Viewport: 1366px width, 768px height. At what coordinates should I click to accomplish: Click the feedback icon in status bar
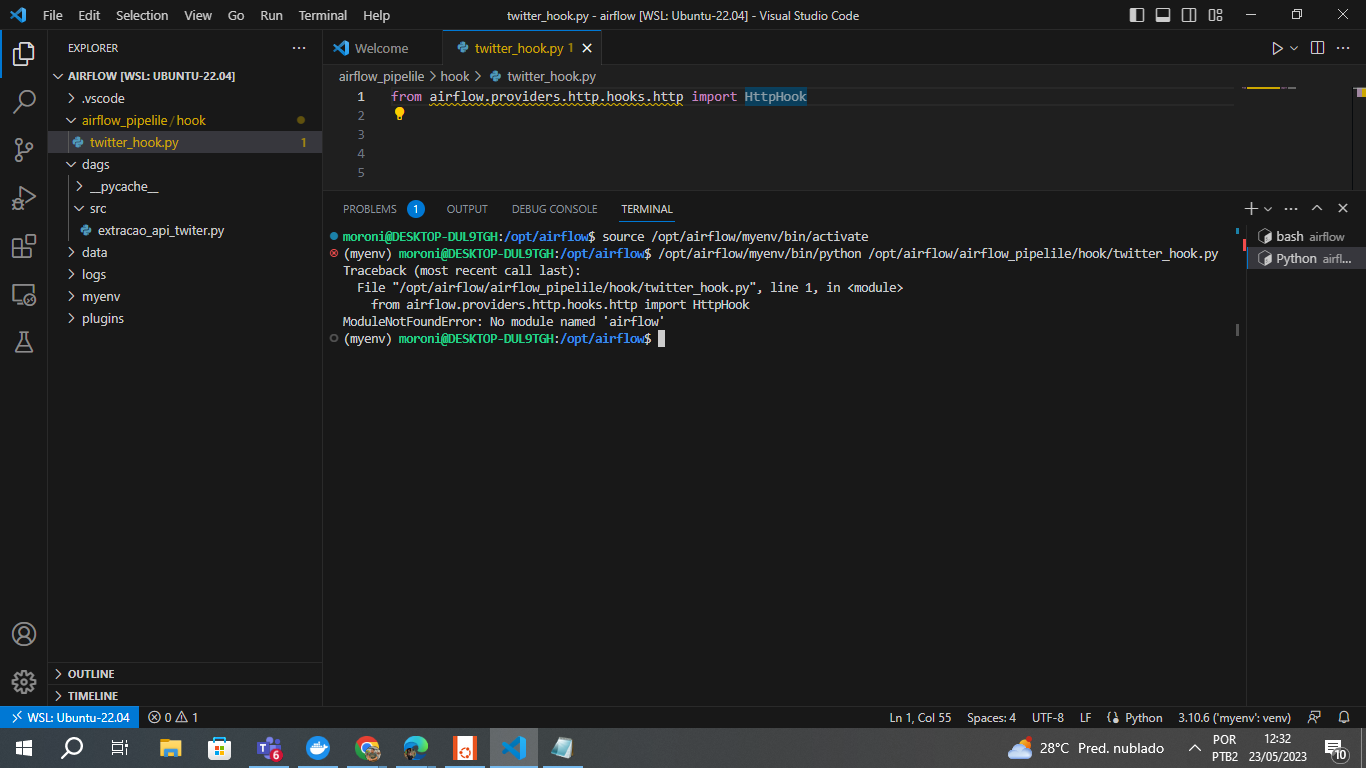pyautogui.click(x=1315, y=717)
